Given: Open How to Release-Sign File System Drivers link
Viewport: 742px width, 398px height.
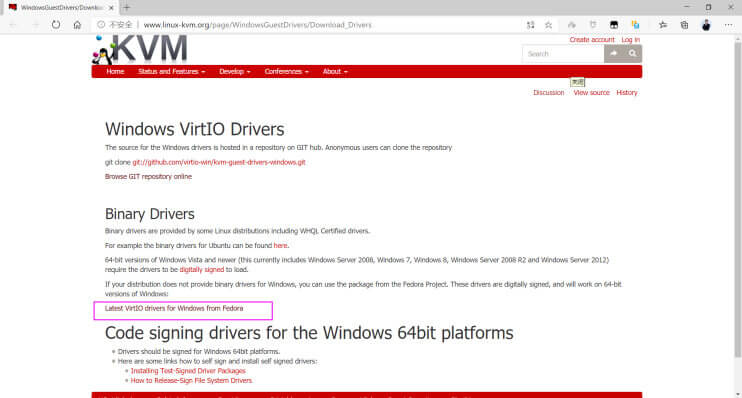Looking at the screenshot, I should pos(191,380).
